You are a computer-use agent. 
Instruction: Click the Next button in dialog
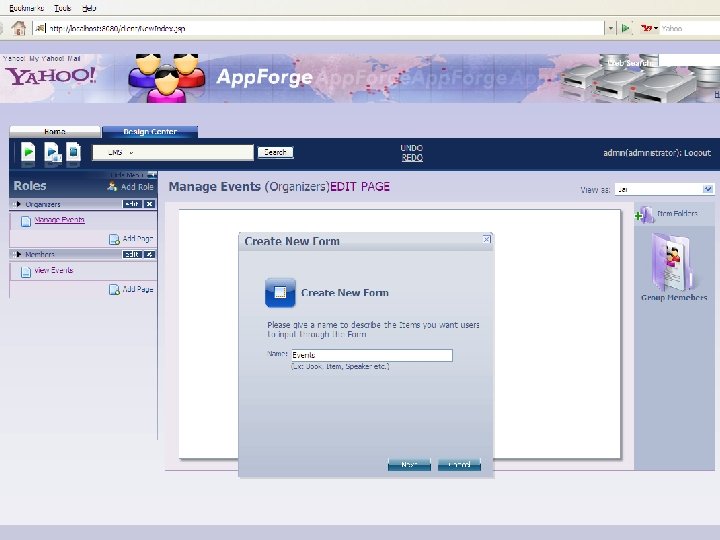pyautogui.click(x=409, y=465)
